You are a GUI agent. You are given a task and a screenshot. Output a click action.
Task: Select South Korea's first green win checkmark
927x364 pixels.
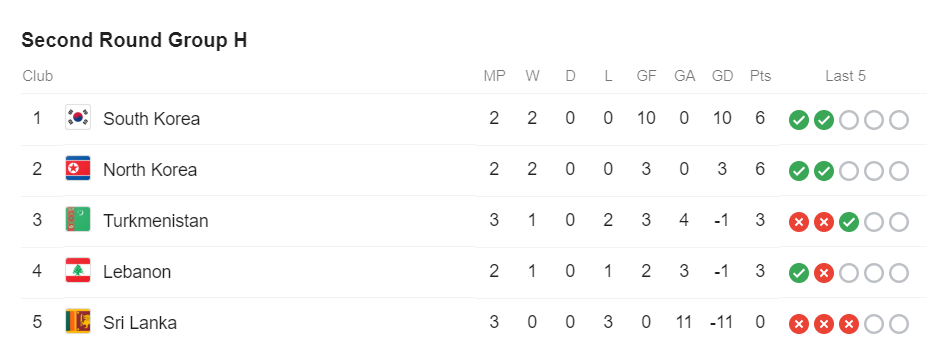tap(799, 121)
